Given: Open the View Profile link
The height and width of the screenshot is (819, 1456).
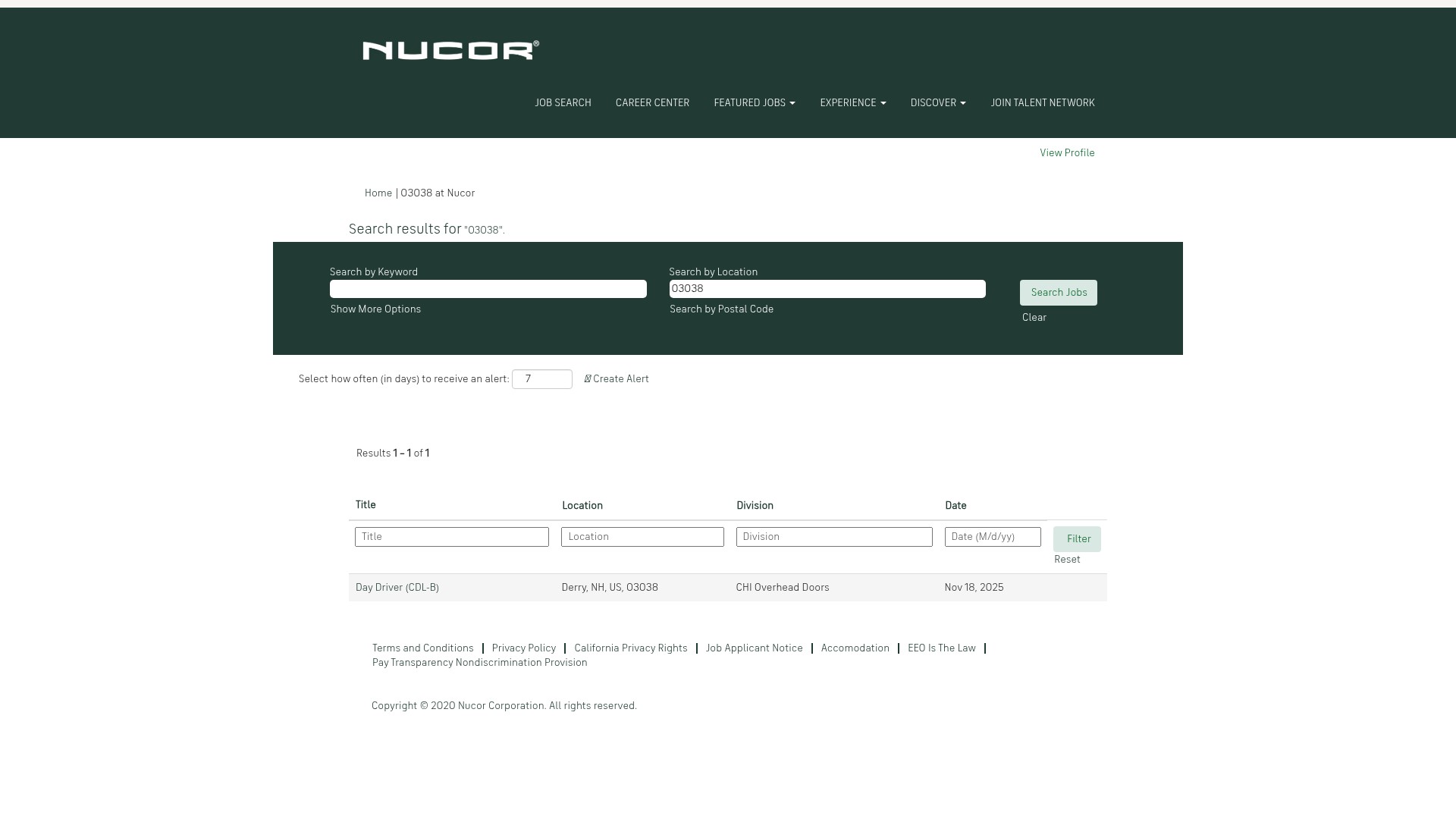Looking at the screenshot, I should (x=1067, y=153).
